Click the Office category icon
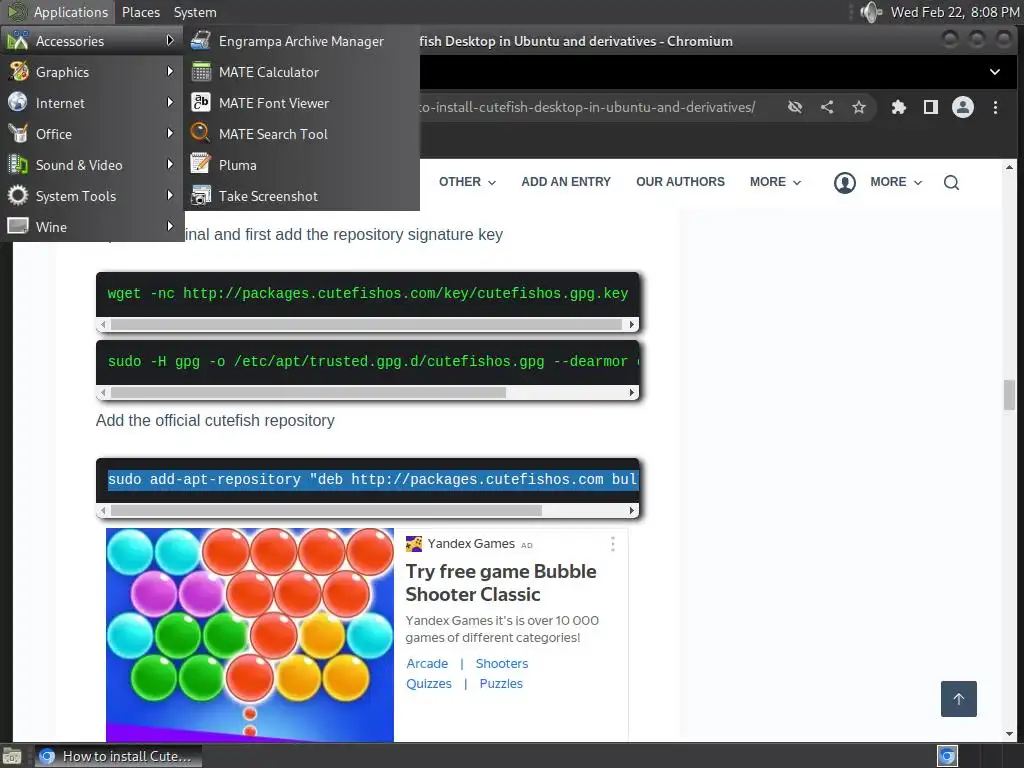The height and width of the screenshot is (768, 1024). (18, 133)
